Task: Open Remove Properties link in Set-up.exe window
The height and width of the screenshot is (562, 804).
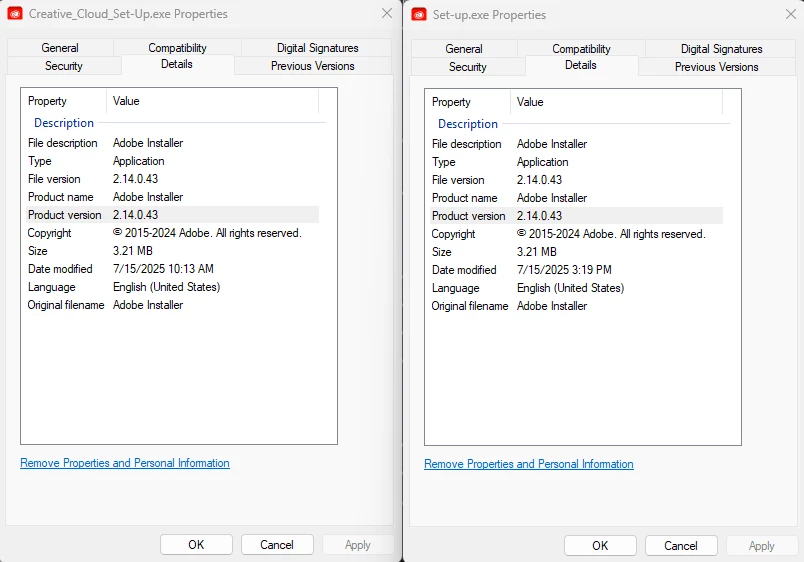Action: 529,464
